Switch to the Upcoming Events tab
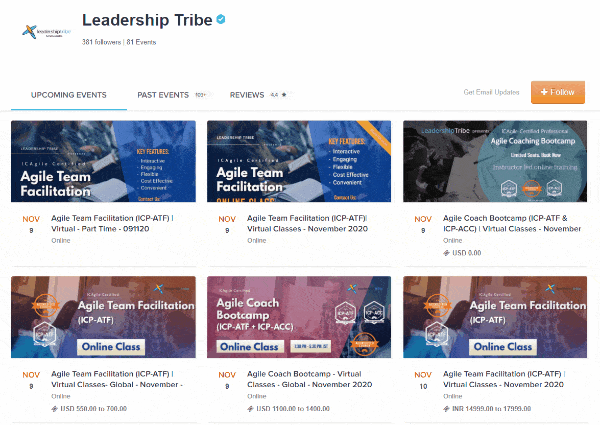This screenshot has width=600, height=425. click(x=69, y=94)
